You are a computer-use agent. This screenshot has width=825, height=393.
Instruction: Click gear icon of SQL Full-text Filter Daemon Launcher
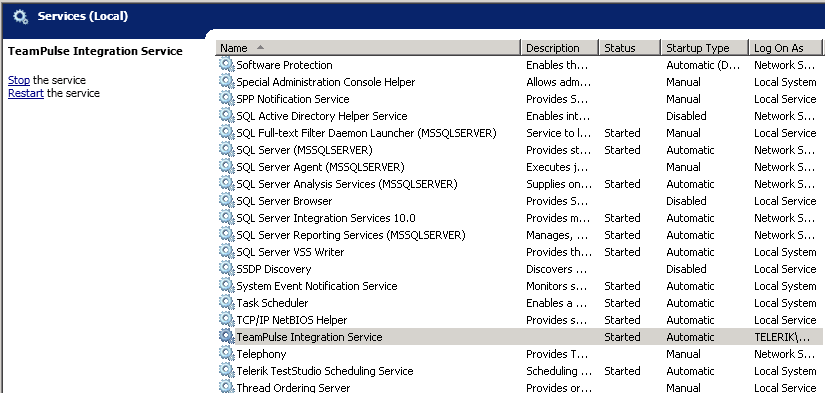pyautogui.click(x=226, y=133)
